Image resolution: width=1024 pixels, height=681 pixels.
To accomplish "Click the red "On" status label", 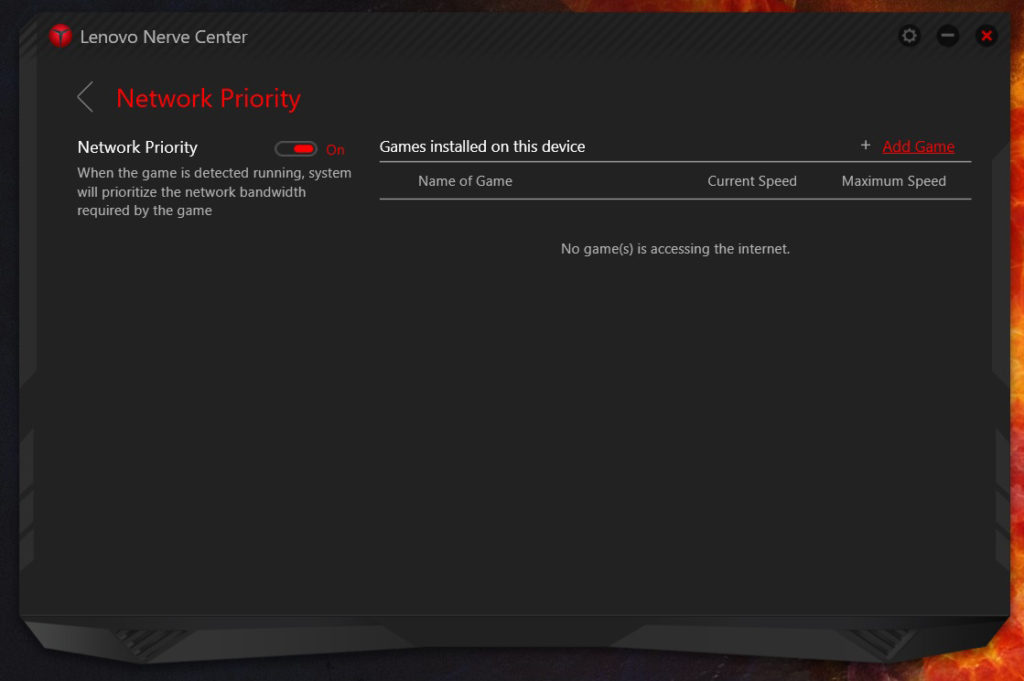I will (335, 150).
